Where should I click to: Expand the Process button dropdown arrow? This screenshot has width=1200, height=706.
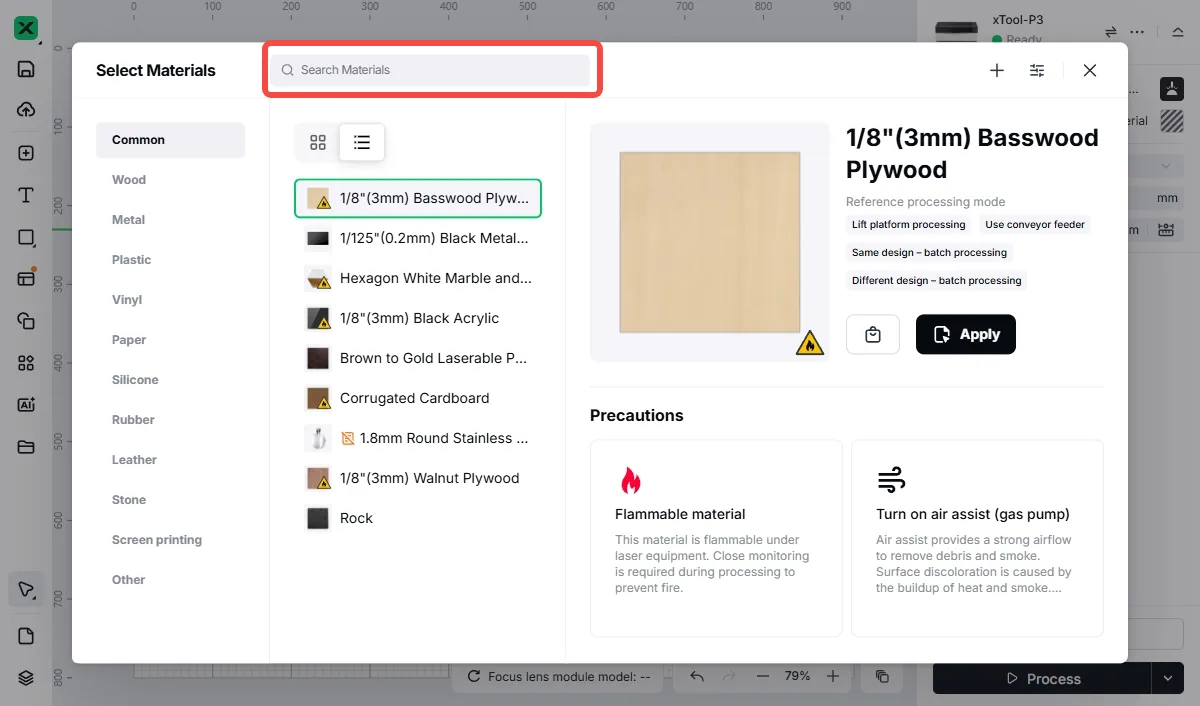pyautogui.click(x=1166, y=678)
